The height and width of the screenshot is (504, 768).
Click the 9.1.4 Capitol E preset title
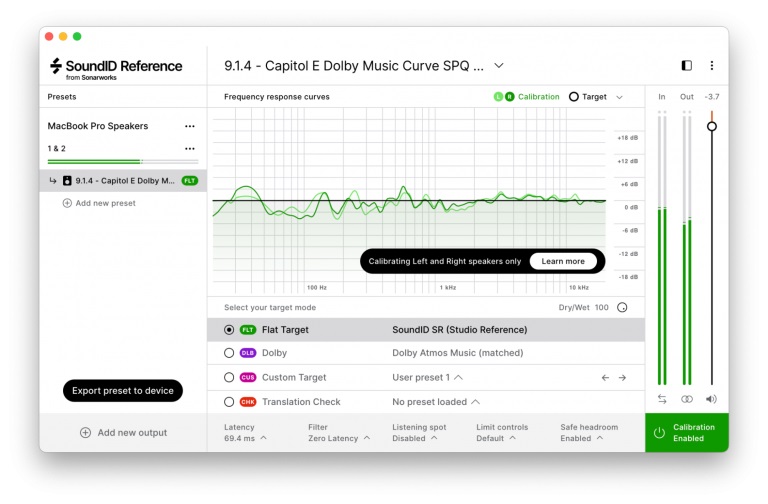[x=354, y=66]
